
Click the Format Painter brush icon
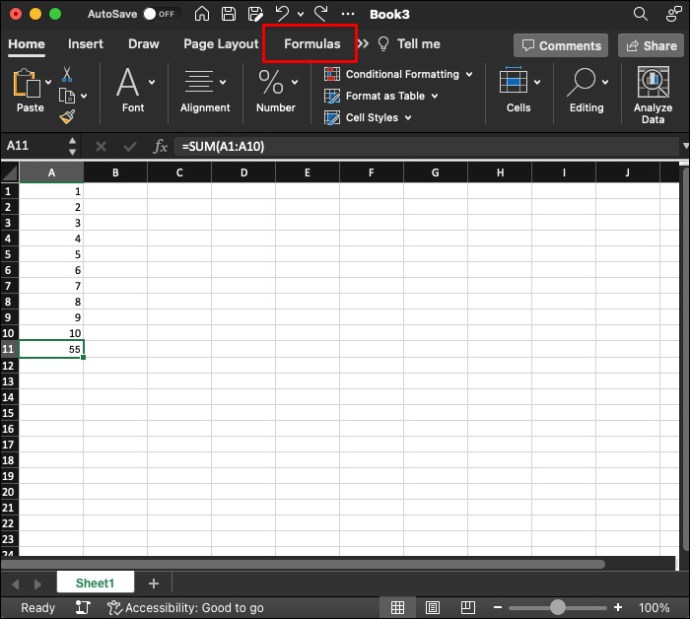(67, 117)
